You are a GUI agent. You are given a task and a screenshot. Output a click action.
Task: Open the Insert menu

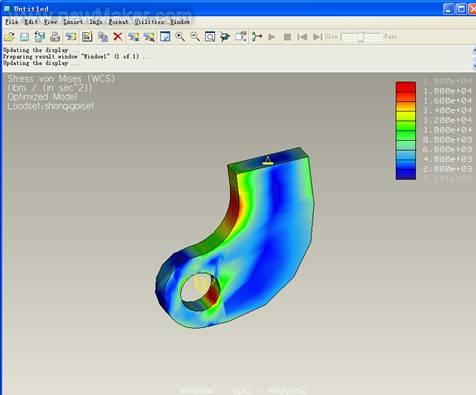point(73,22)
